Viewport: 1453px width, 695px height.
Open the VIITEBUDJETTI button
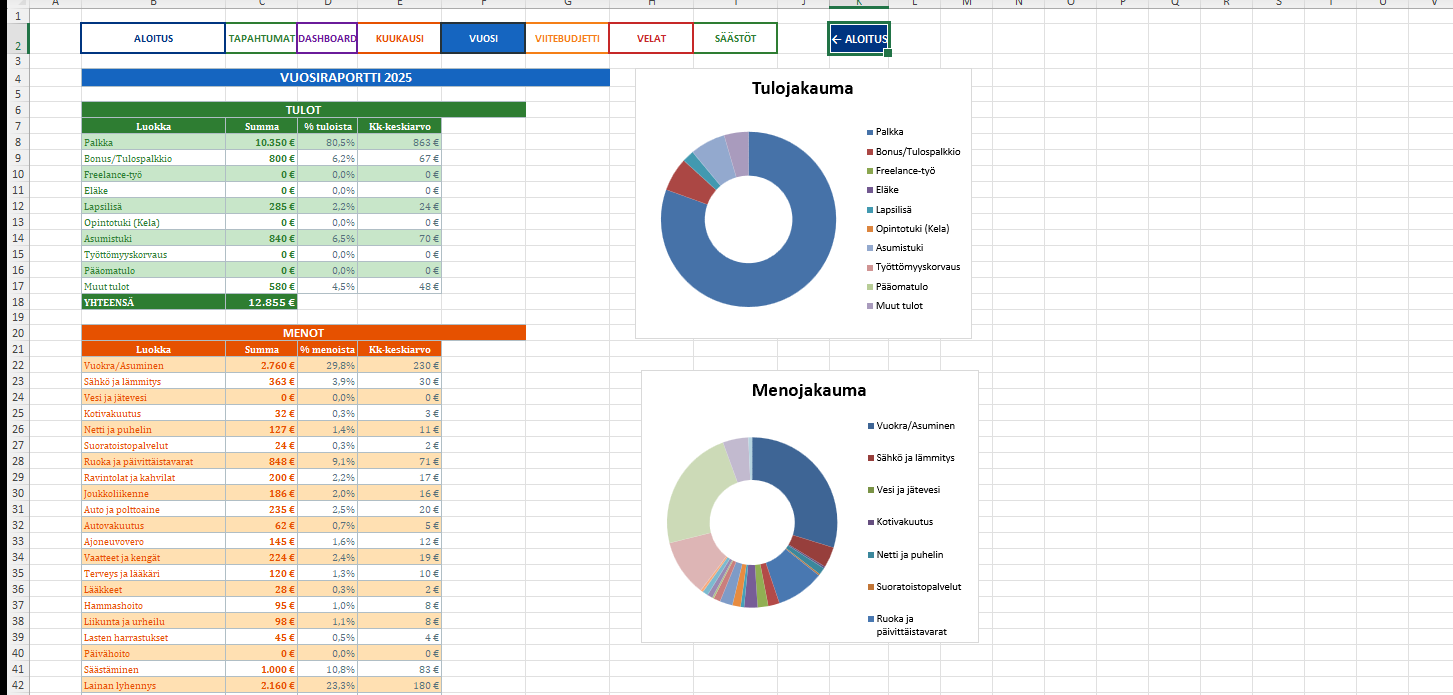coord(567,39)
